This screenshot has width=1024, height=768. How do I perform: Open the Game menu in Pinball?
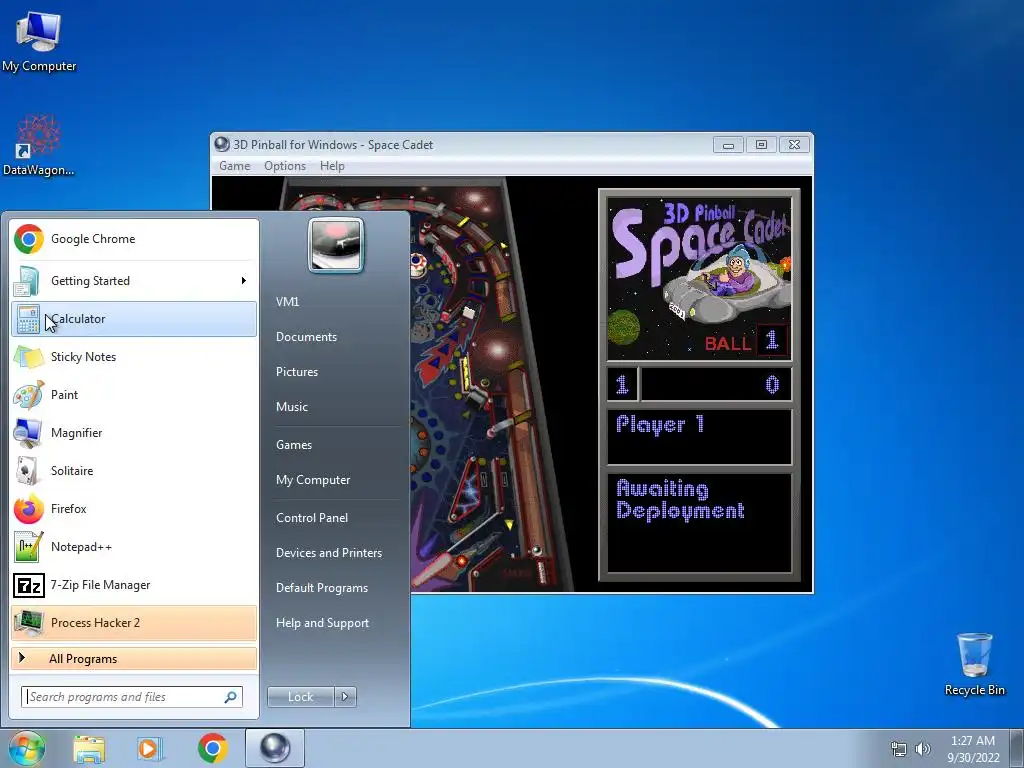(x=234, y=166)
